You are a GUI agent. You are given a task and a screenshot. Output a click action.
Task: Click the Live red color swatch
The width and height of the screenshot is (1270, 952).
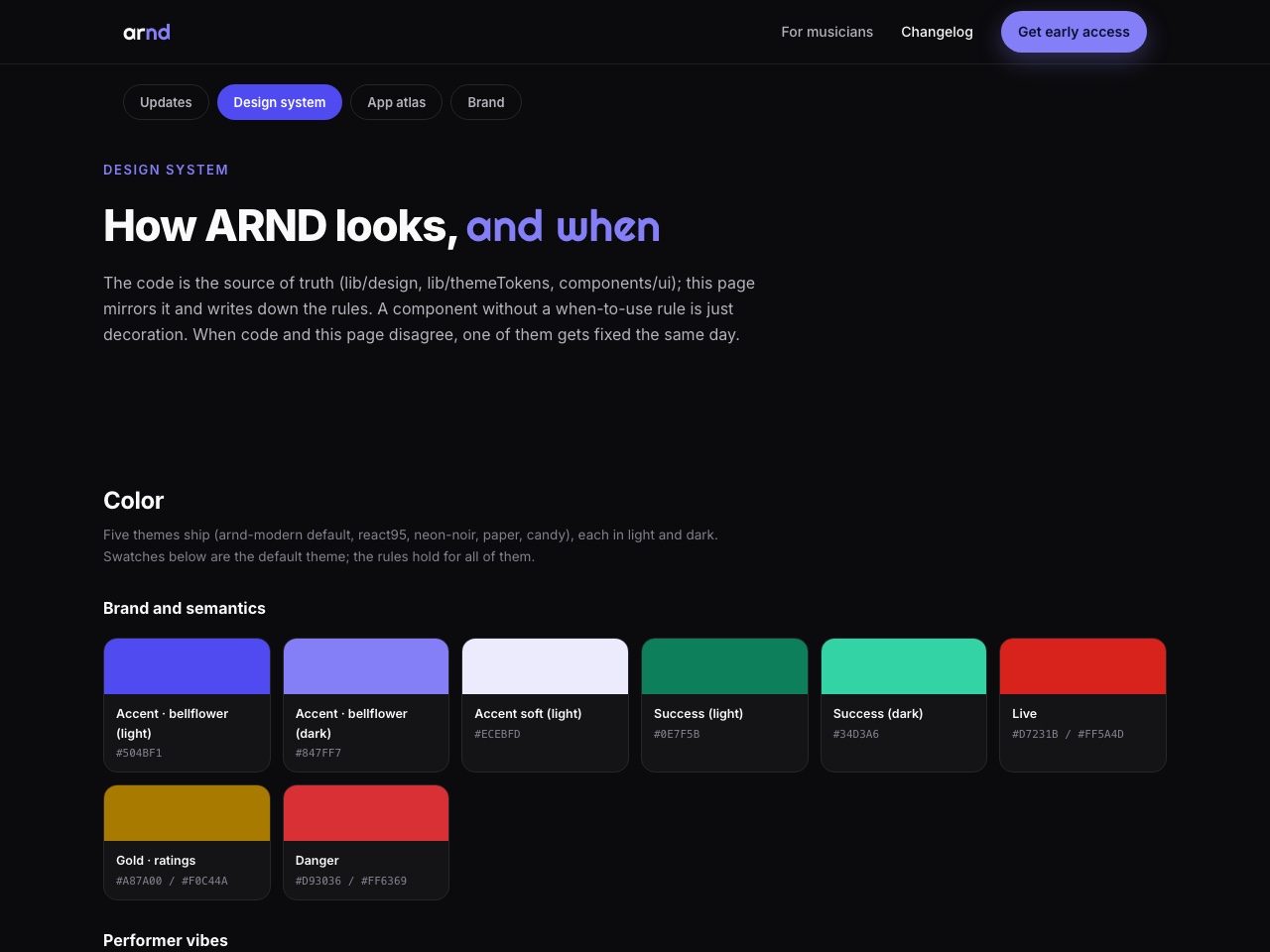[1082, 666]
